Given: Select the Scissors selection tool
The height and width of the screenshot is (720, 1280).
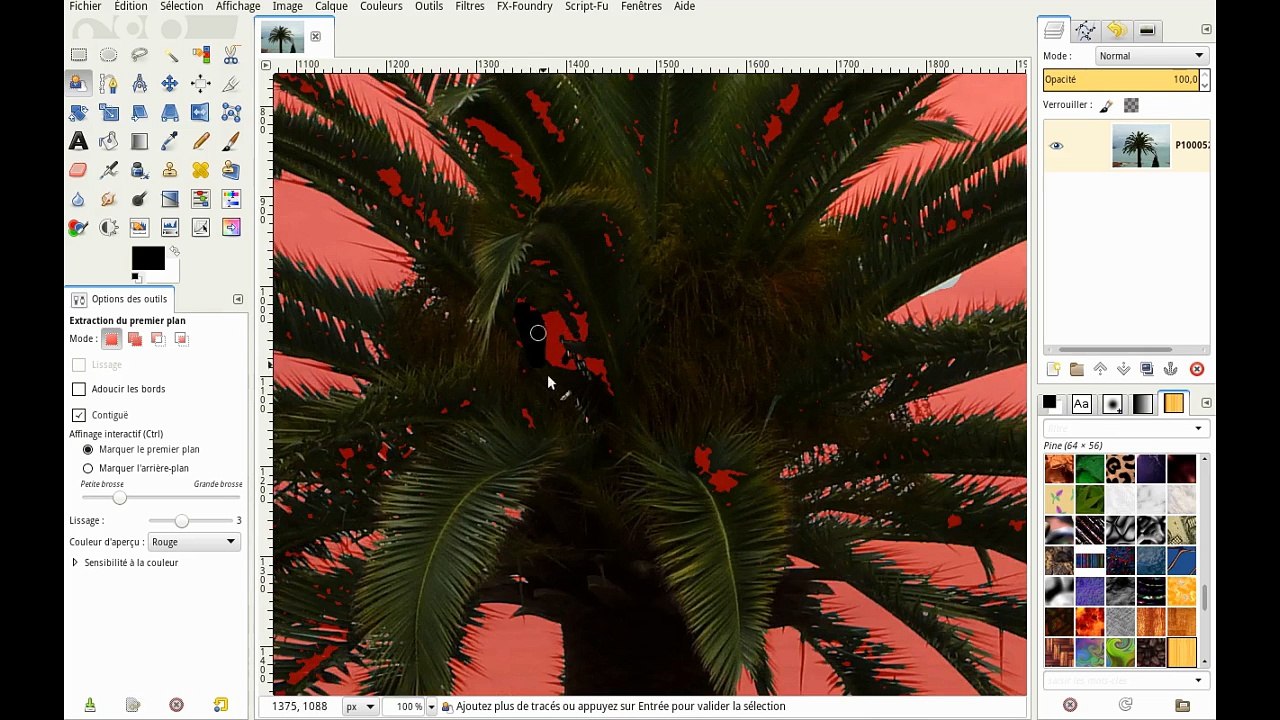Looking at the screenshot, I should point(231,55).
